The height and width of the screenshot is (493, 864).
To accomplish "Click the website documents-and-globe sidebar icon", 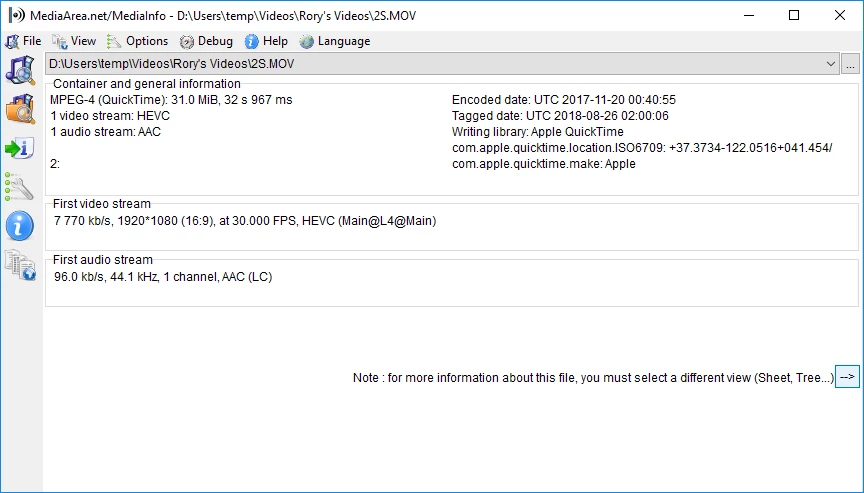I will pyautogui.click(x=20, y=266).
